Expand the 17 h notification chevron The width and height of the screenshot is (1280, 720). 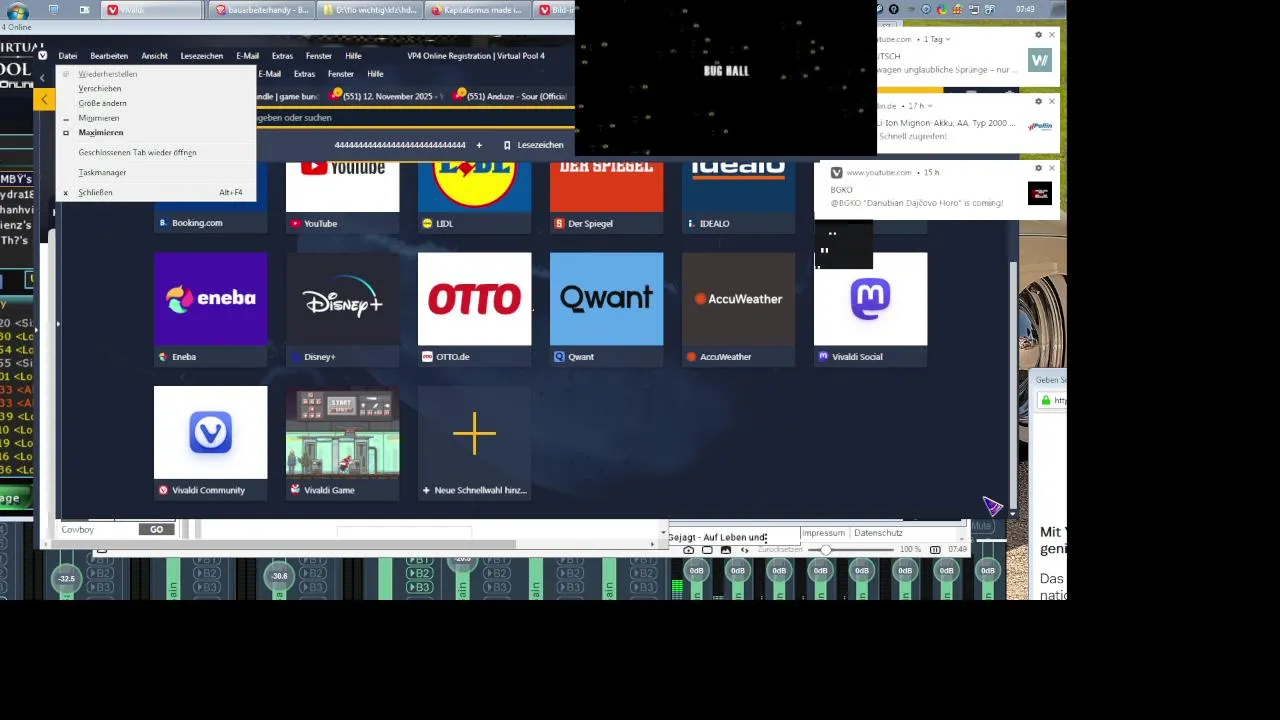click(x=930, y=105)
